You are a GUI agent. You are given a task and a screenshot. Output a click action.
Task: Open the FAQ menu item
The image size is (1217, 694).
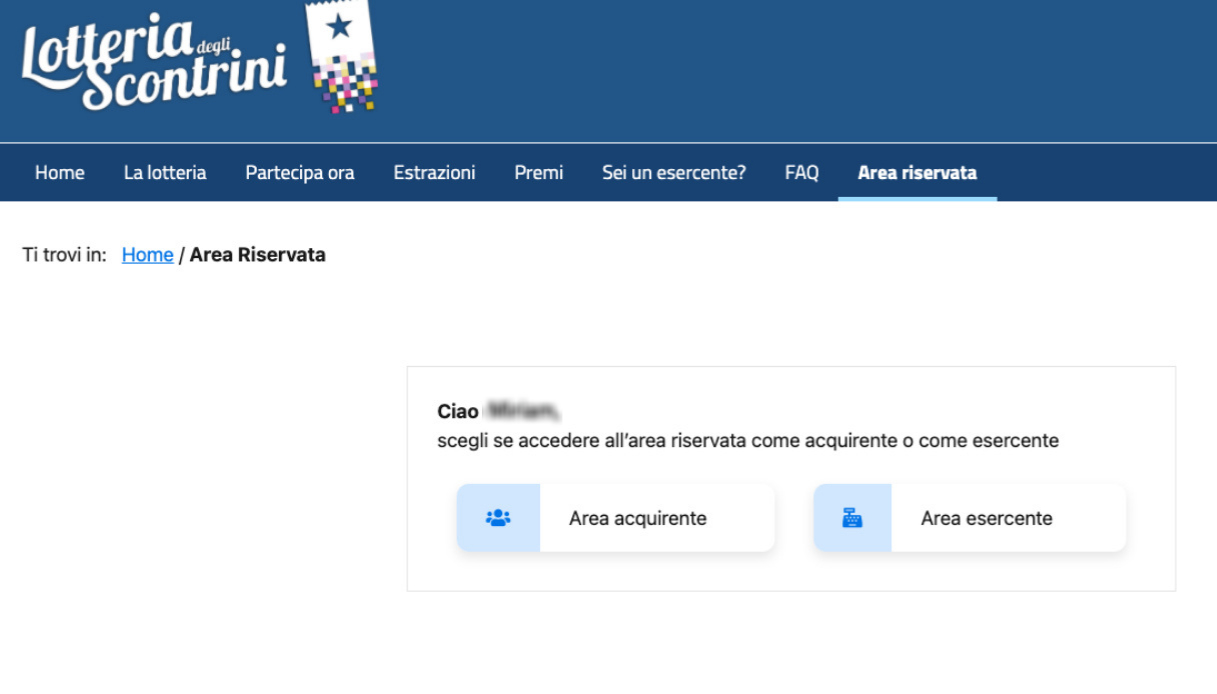click(x=801, y=173)
